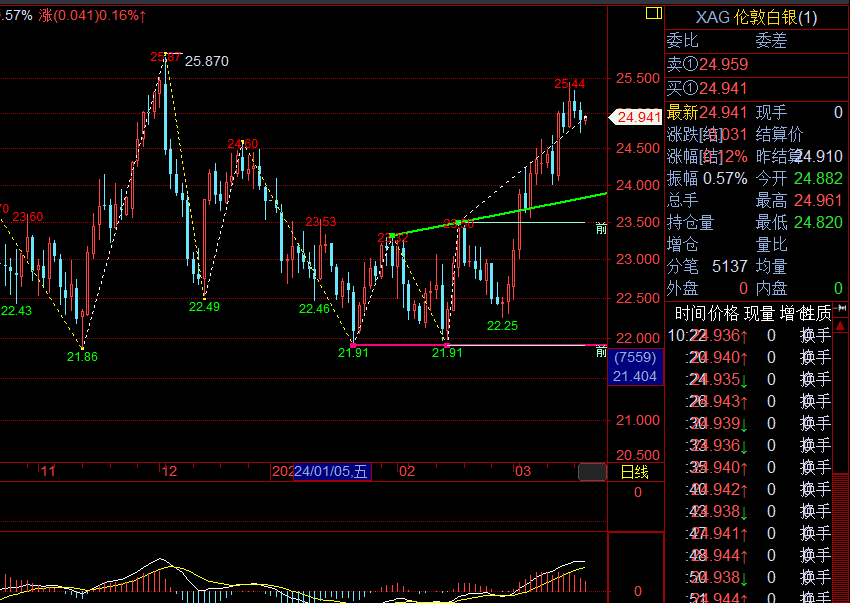Viewport: 850px width, 603px height.
Task: Click the 25.870 high price label
Action: click(207, 61)
